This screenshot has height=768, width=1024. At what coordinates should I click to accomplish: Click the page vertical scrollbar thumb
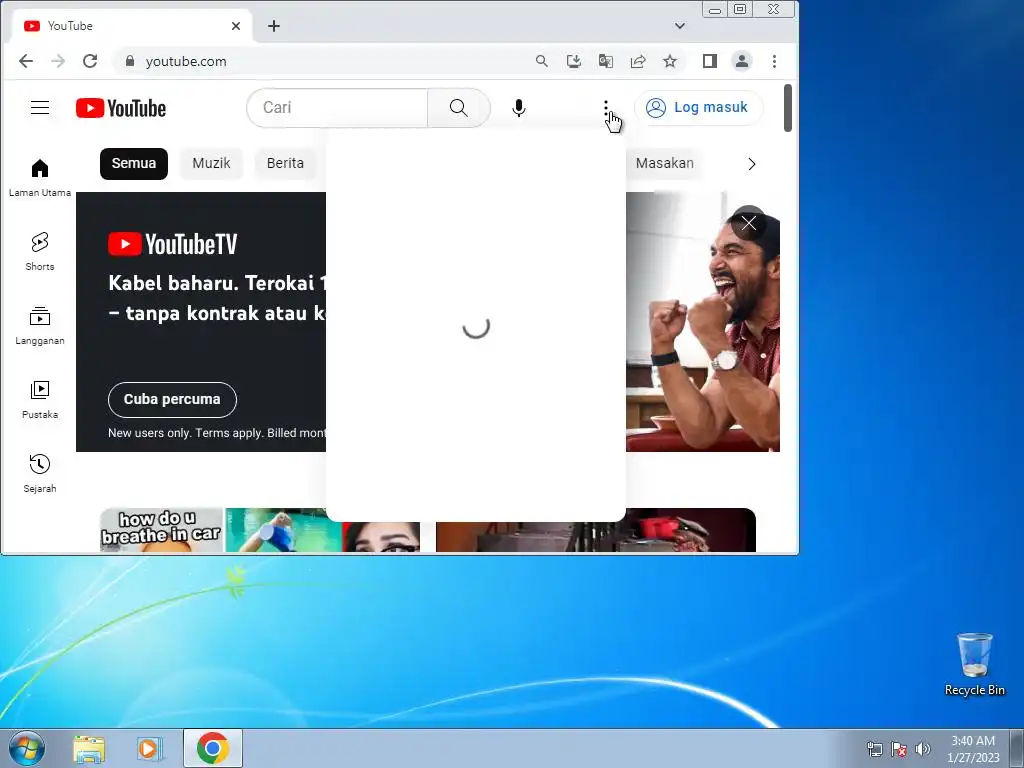click(x=788, y=108)
